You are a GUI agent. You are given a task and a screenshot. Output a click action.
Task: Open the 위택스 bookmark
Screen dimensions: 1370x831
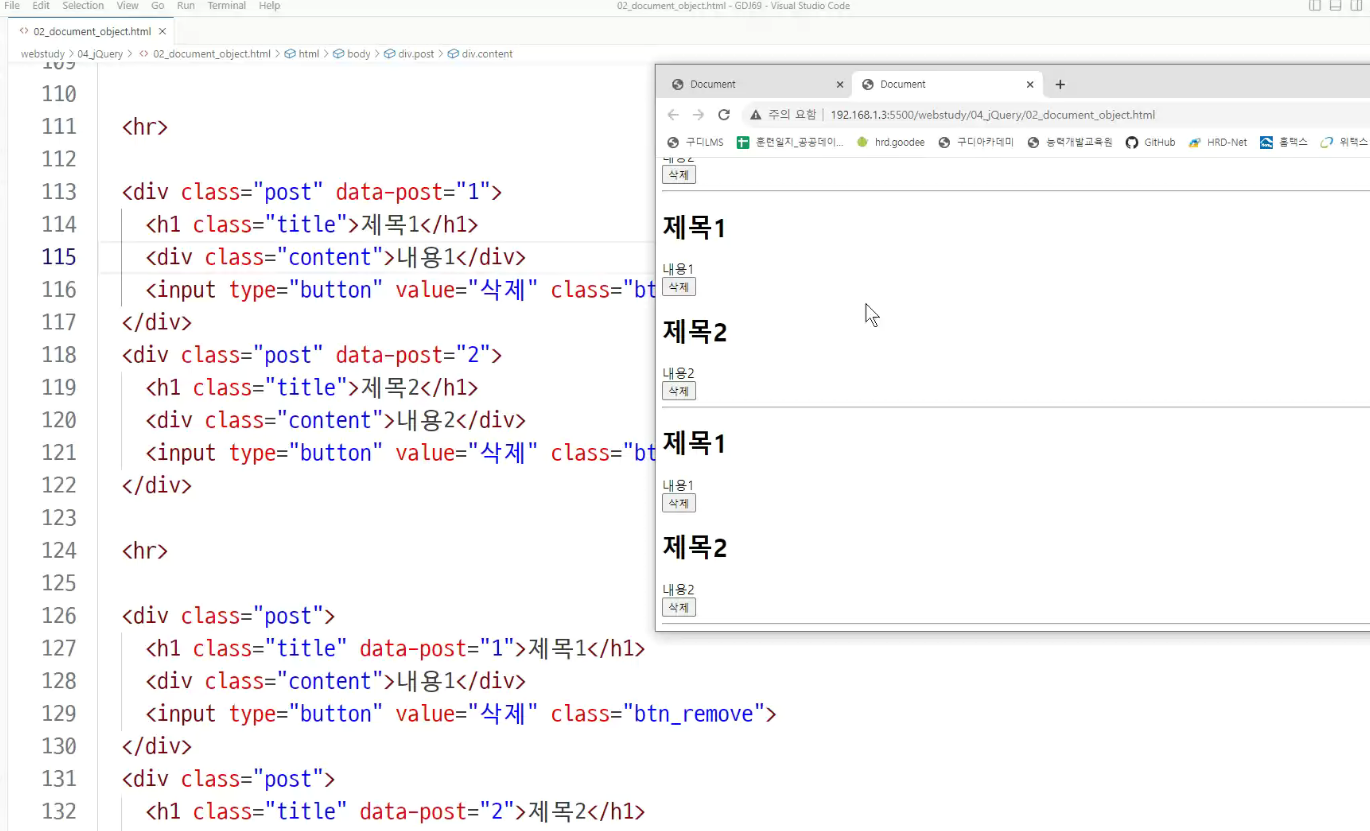tap(1343, 142)
